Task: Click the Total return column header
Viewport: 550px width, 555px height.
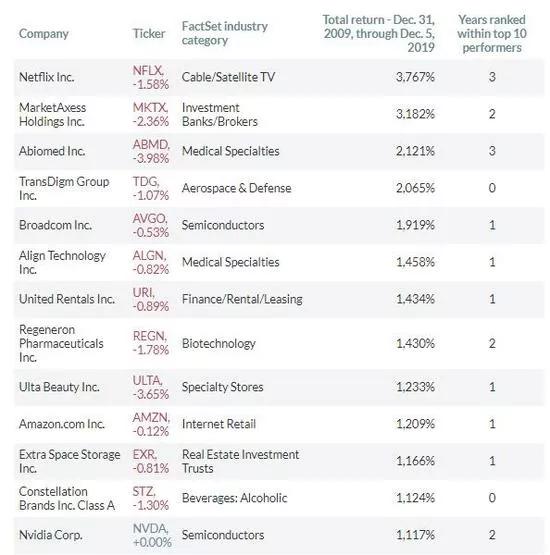Action: point(378,34)
